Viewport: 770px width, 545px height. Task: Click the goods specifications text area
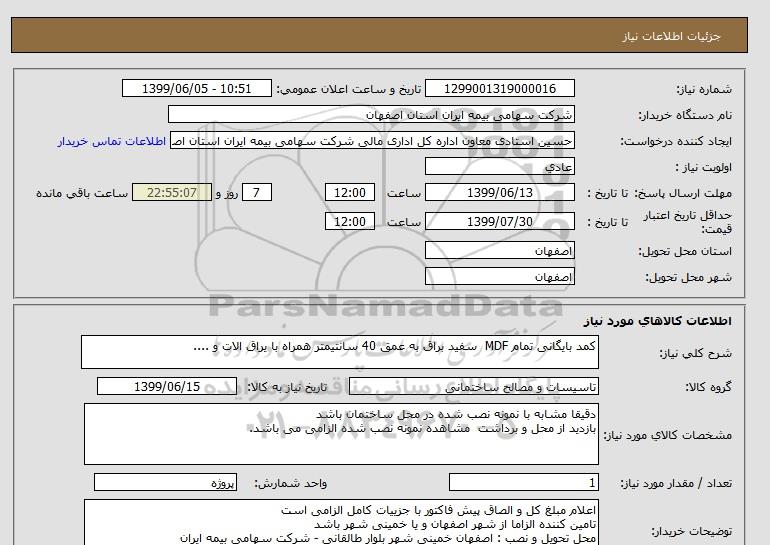pyautogui.click(x=341, y=434)
